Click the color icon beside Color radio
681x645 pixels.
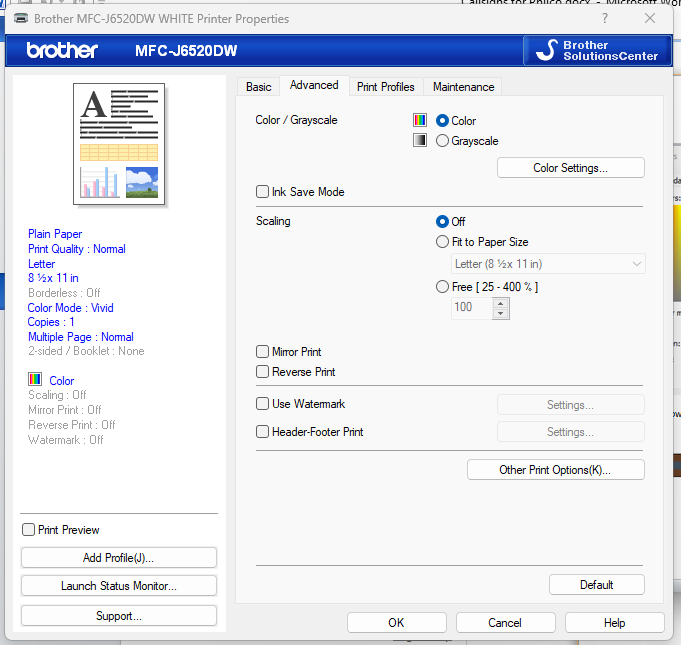420,120
